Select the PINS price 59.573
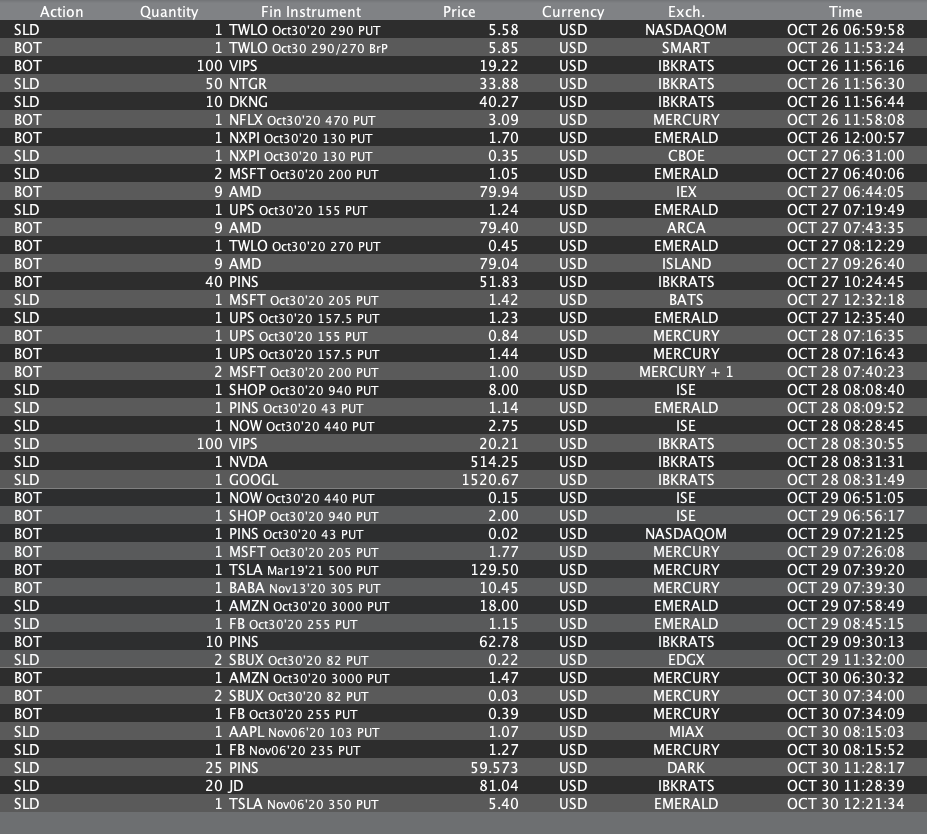Viewport: 927px width, 834px height. pos(494,768)
